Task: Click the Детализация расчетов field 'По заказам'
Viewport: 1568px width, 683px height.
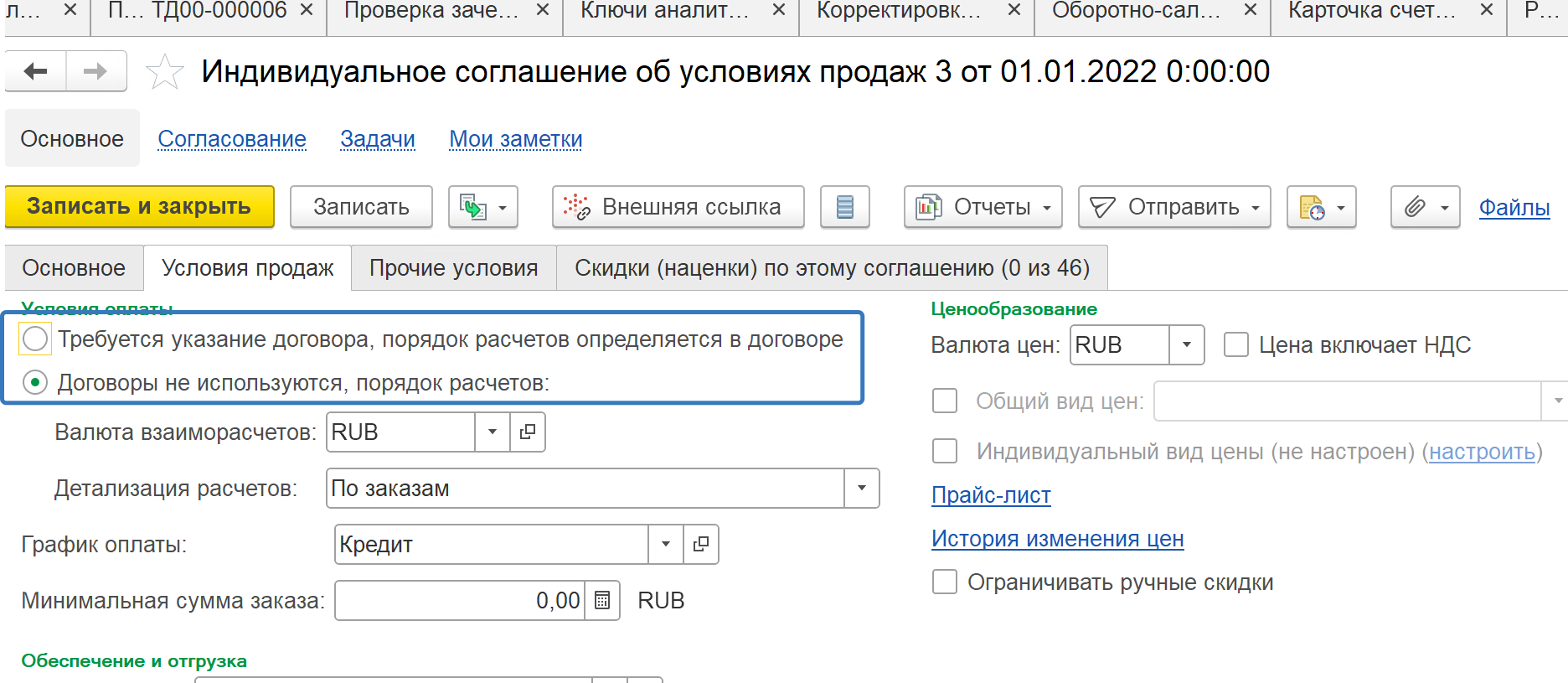Action: [x=585, y=488]
